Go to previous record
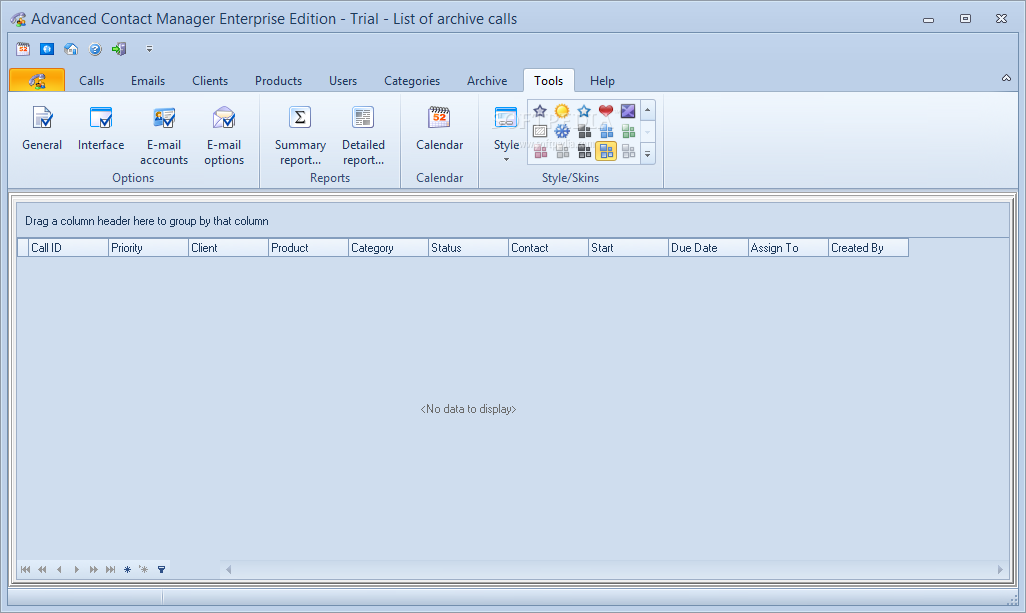This screenshot has height=613, width=1026. (60, 569)
